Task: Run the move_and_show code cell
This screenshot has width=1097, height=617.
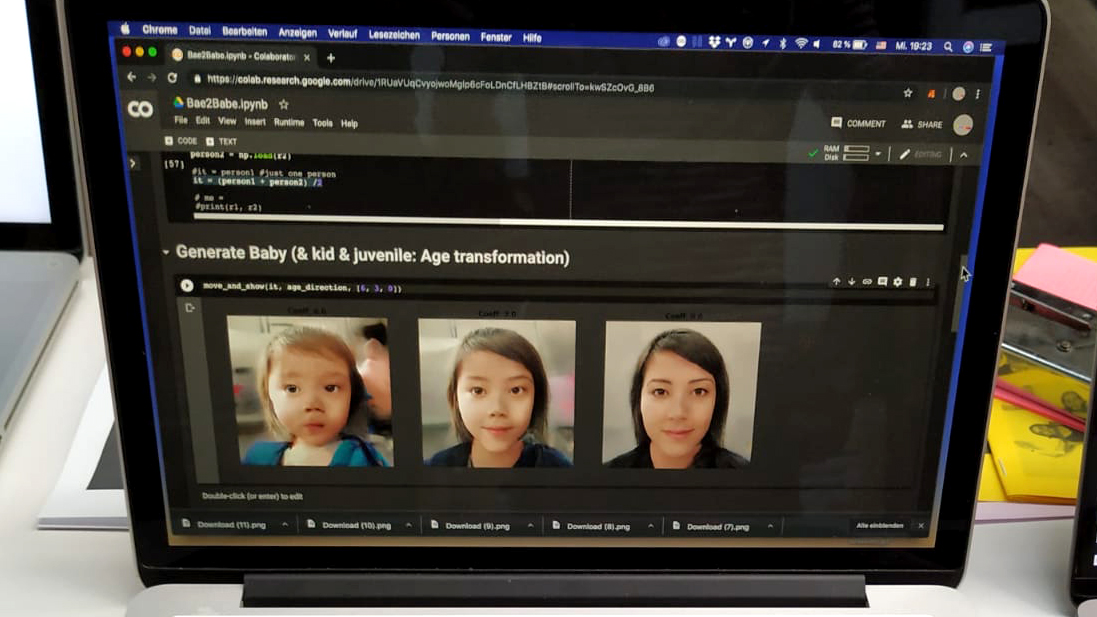Action: (187, 286)
